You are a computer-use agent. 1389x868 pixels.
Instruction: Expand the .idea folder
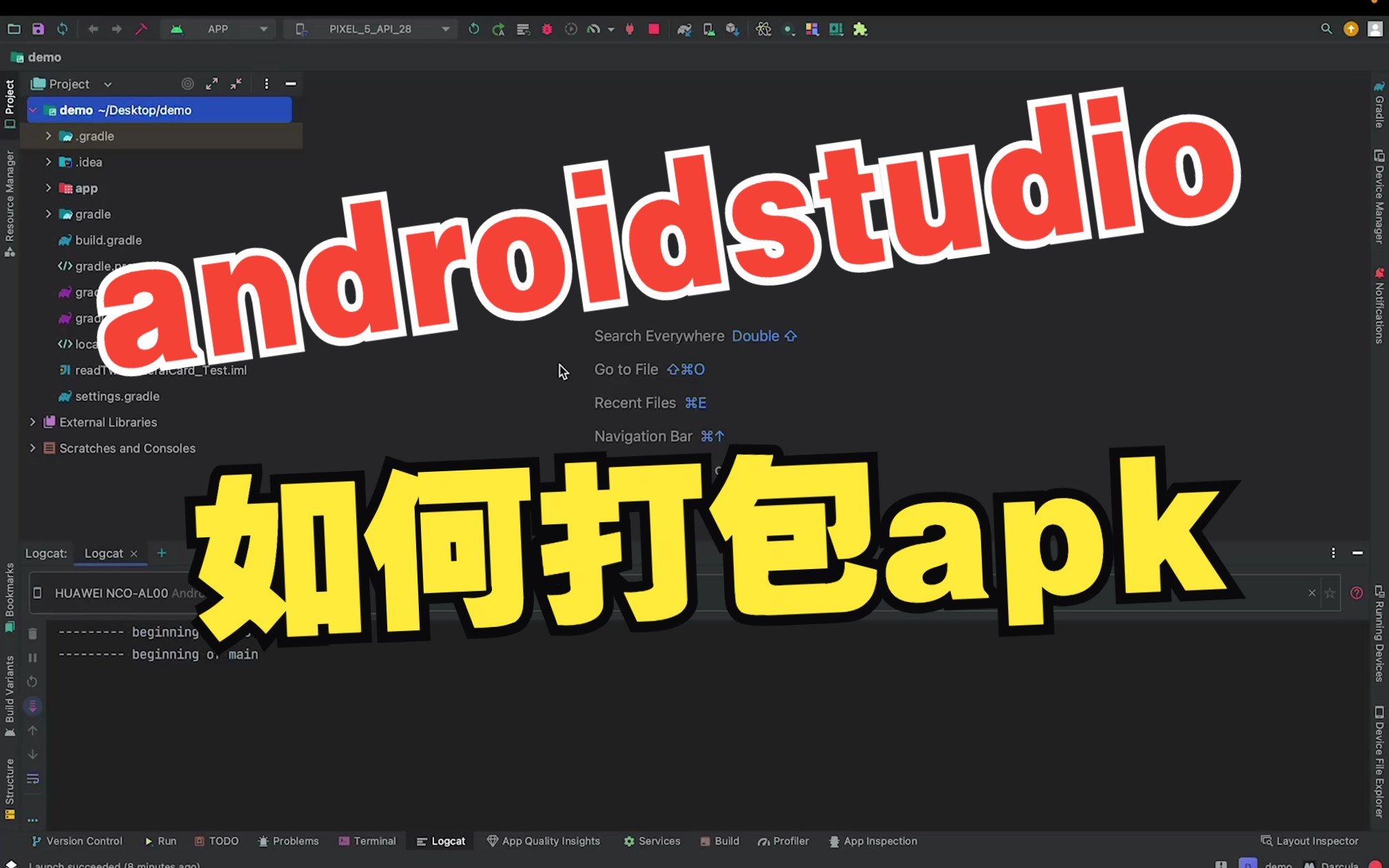pyautogui.click(x=48, y=162)
